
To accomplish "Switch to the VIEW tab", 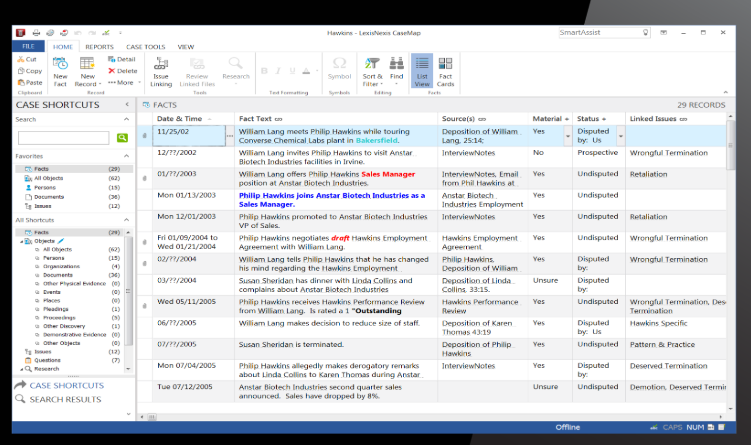I will point(186,47).
